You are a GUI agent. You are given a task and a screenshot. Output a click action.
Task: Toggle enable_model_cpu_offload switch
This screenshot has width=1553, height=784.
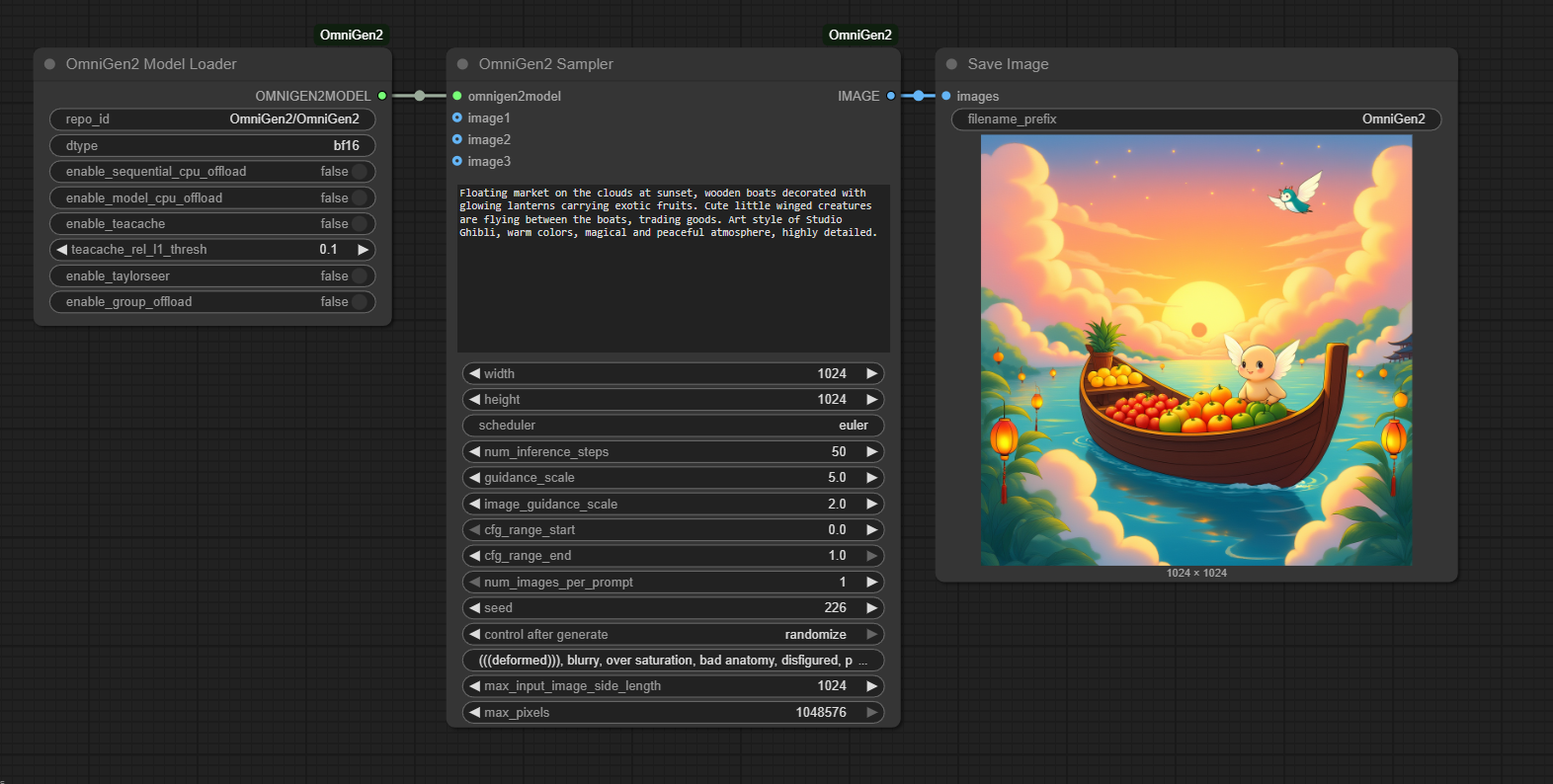(x=360, y=197)
